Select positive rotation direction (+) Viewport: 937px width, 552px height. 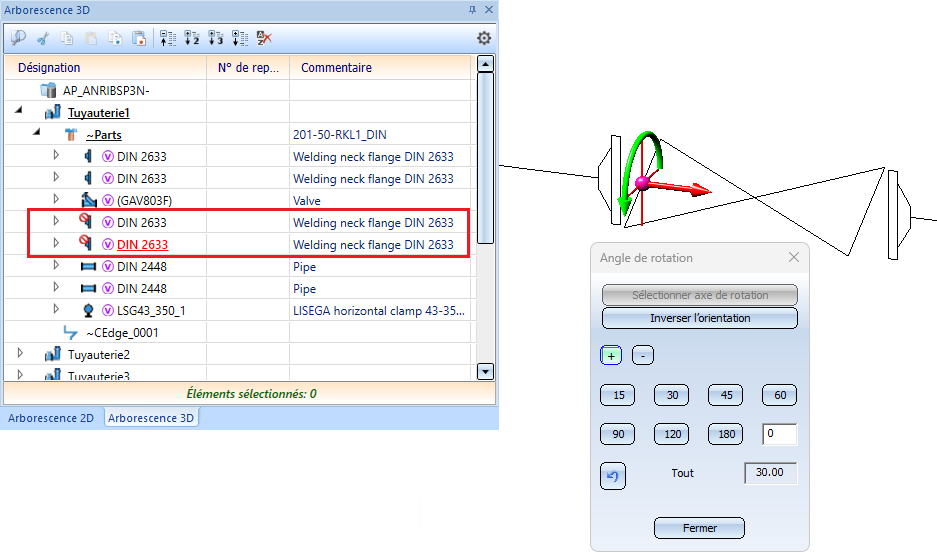tap(611, 355)
